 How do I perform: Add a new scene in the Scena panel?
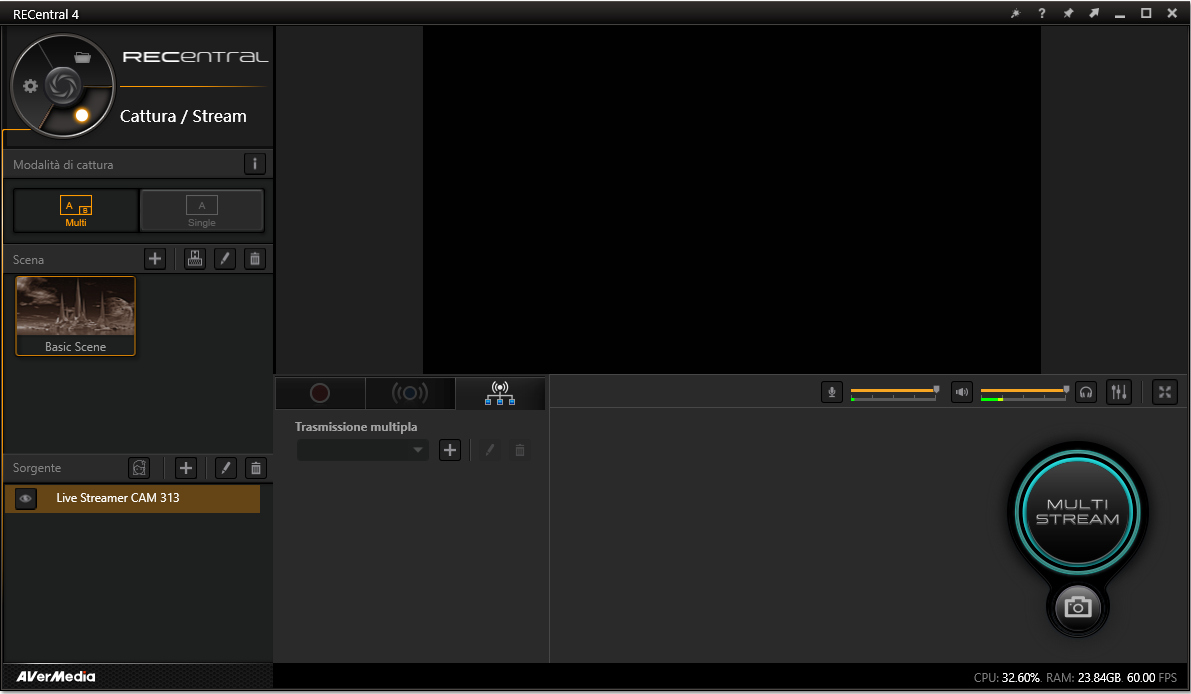coord(155,259)
